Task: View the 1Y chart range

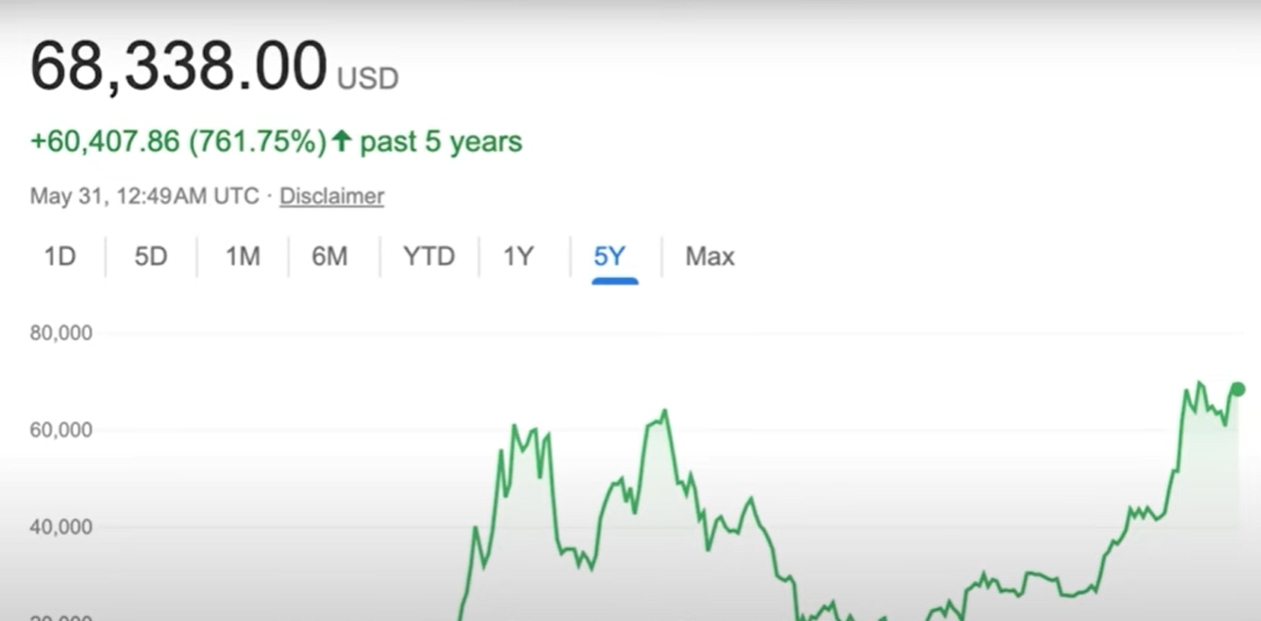Action: (x=518, y=257)
